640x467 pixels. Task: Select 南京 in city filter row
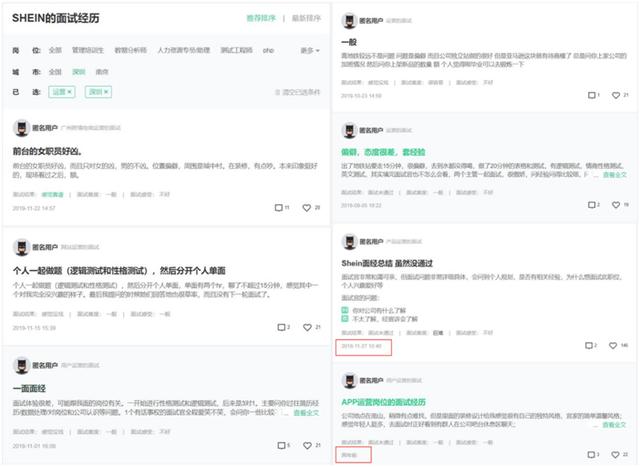coord(102,72)
